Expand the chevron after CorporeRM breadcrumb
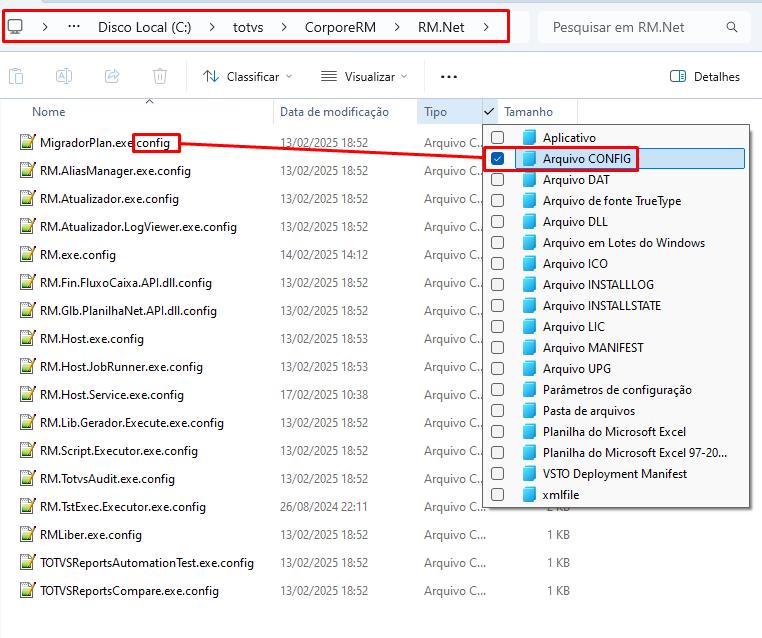Viewport: 762px width, 638px height. [397, 27]
